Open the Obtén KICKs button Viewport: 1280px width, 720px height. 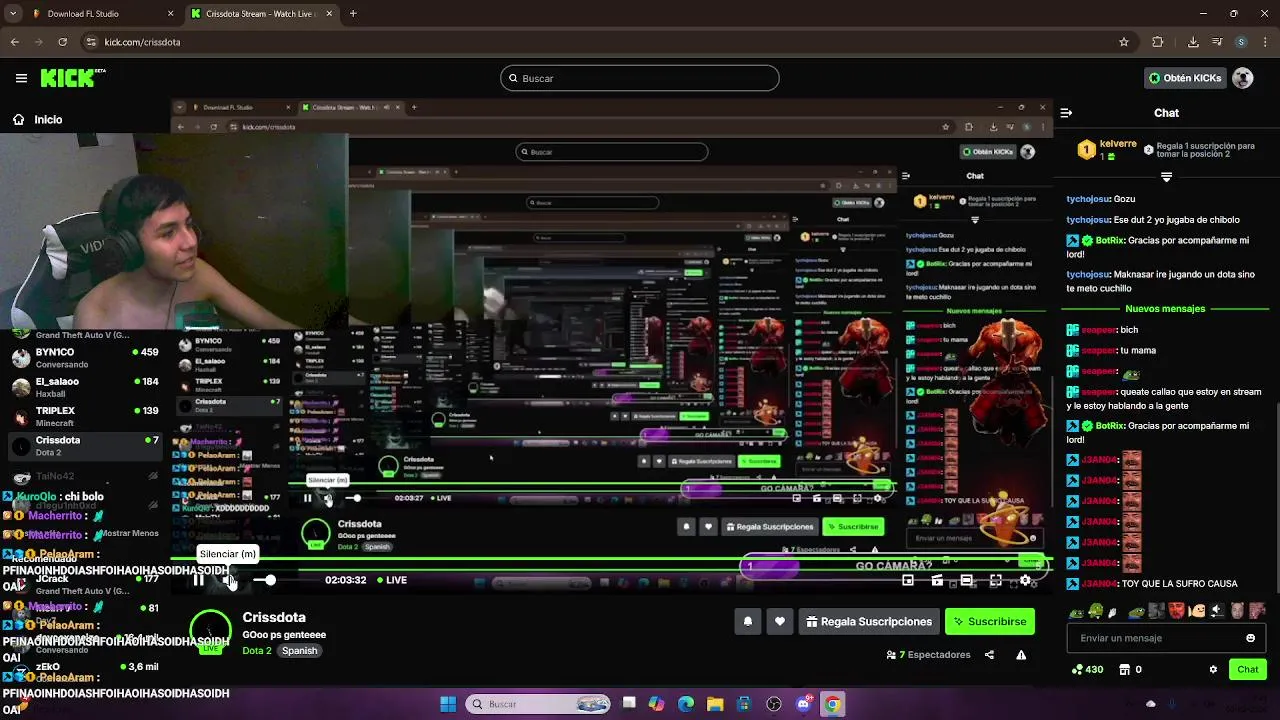point(1185,78)
